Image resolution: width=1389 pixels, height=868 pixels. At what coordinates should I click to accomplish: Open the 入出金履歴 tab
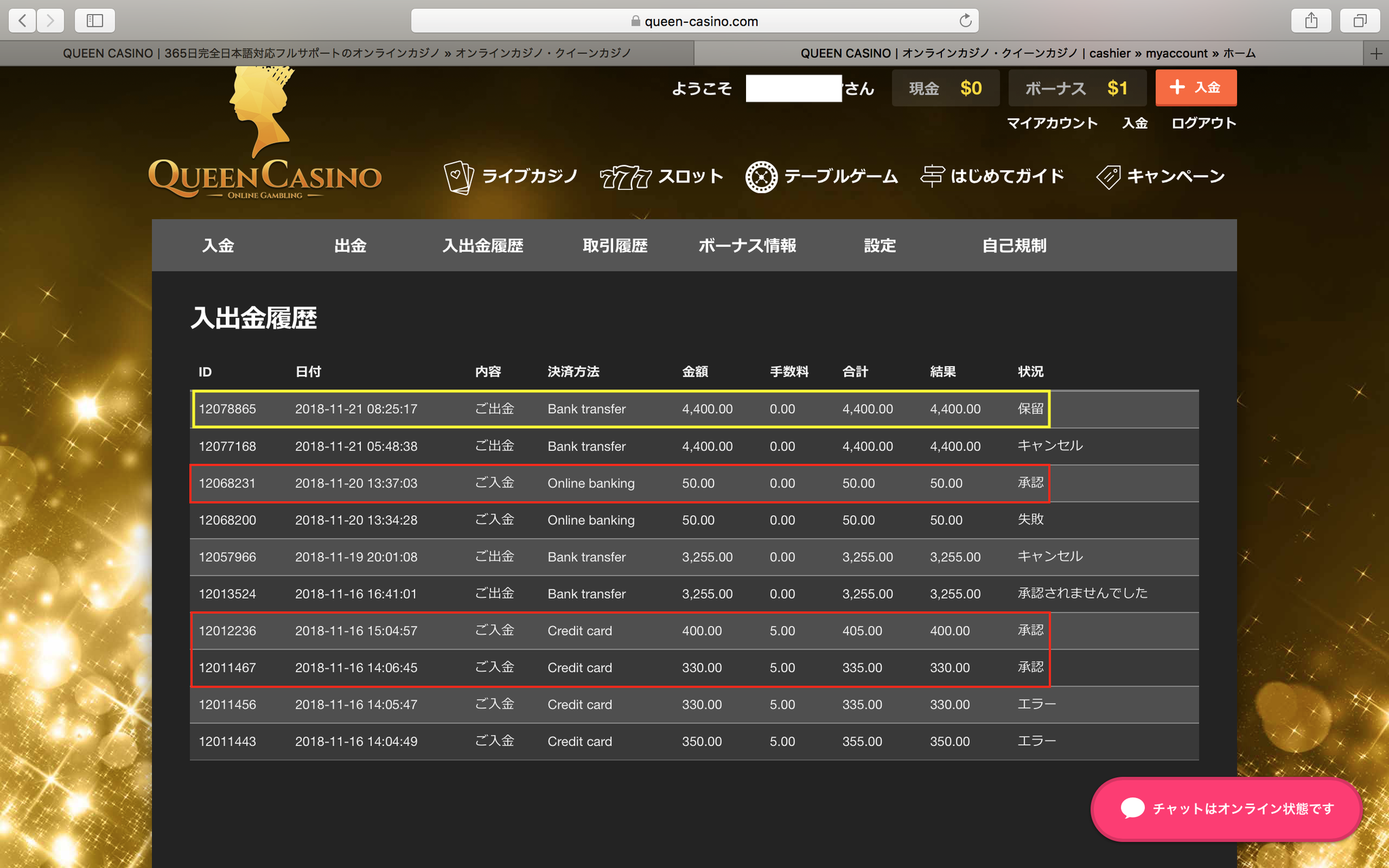coord(483,245)
